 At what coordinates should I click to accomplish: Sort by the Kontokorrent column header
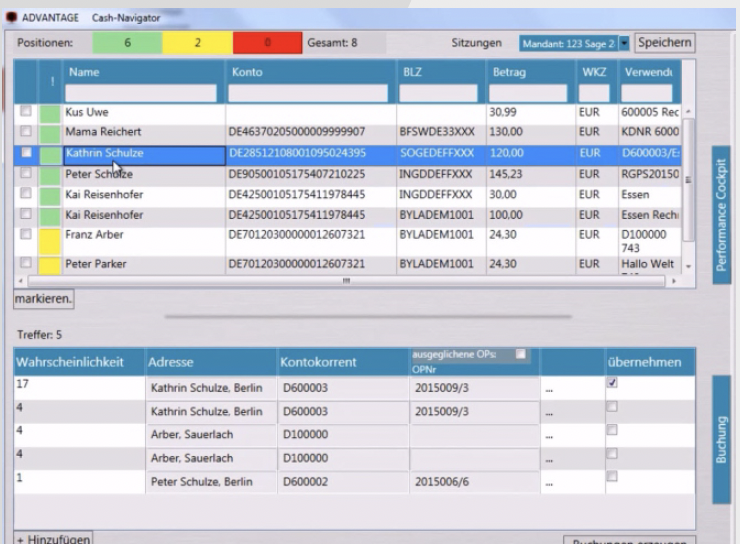(319, 362)
